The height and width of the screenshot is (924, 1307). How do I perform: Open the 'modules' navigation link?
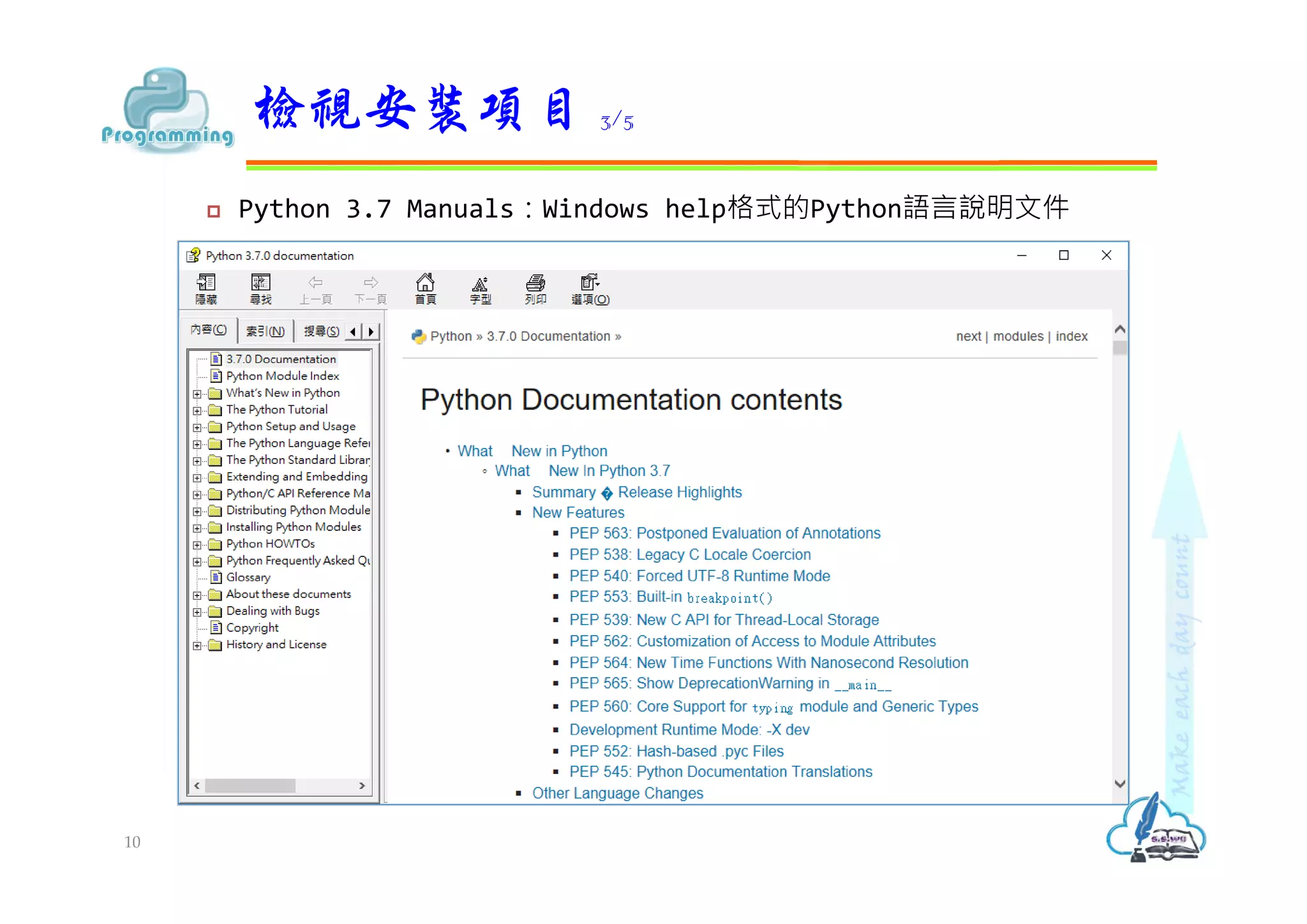point(1018,336)
